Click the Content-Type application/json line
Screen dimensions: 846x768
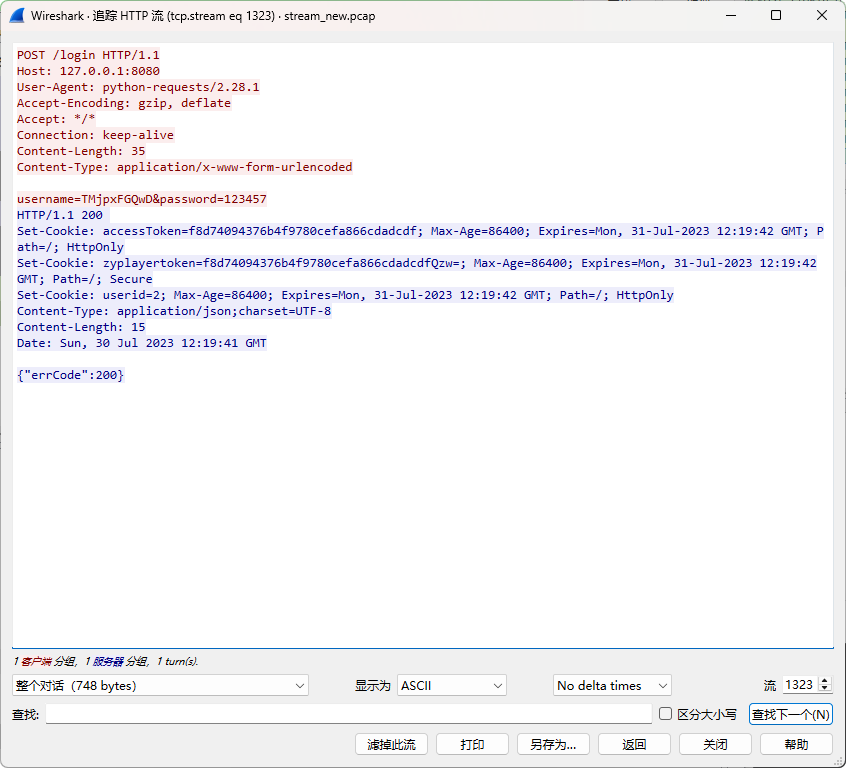(174, 311)
